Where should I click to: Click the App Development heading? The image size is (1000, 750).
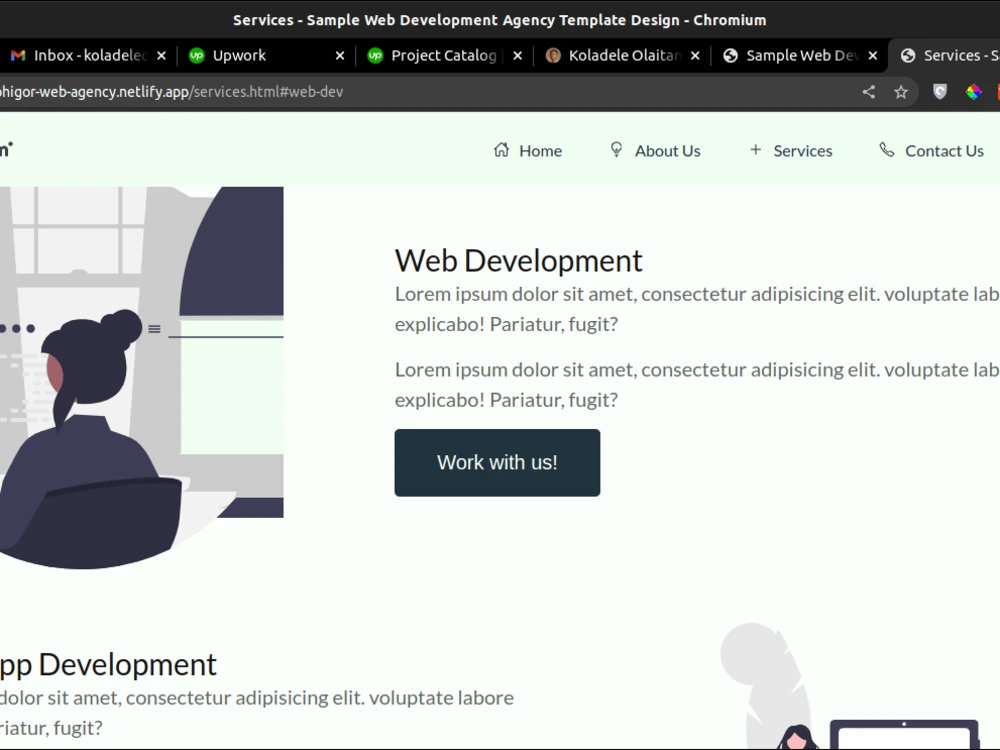(108, 665)
